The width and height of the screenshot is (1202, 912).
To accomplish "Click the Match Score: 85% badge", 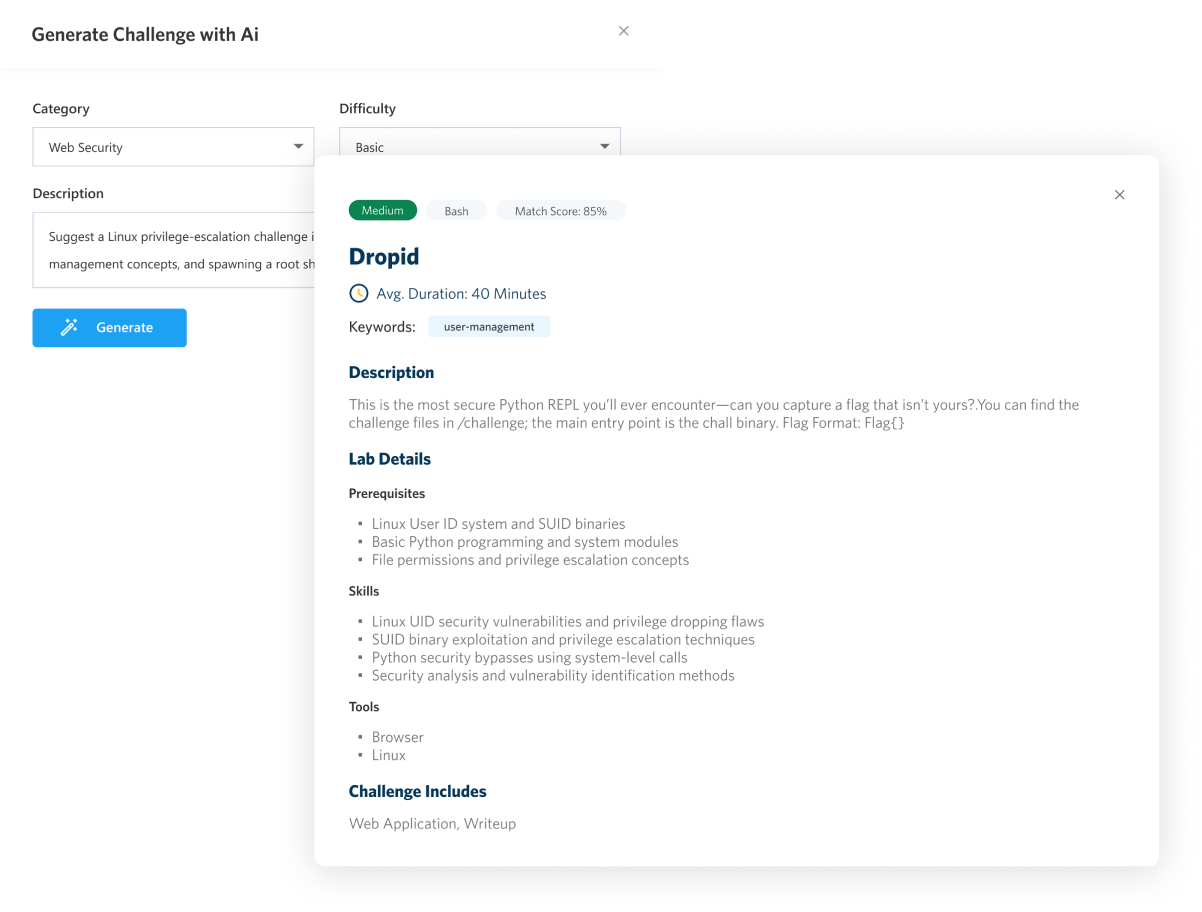I will coord(560,210).
